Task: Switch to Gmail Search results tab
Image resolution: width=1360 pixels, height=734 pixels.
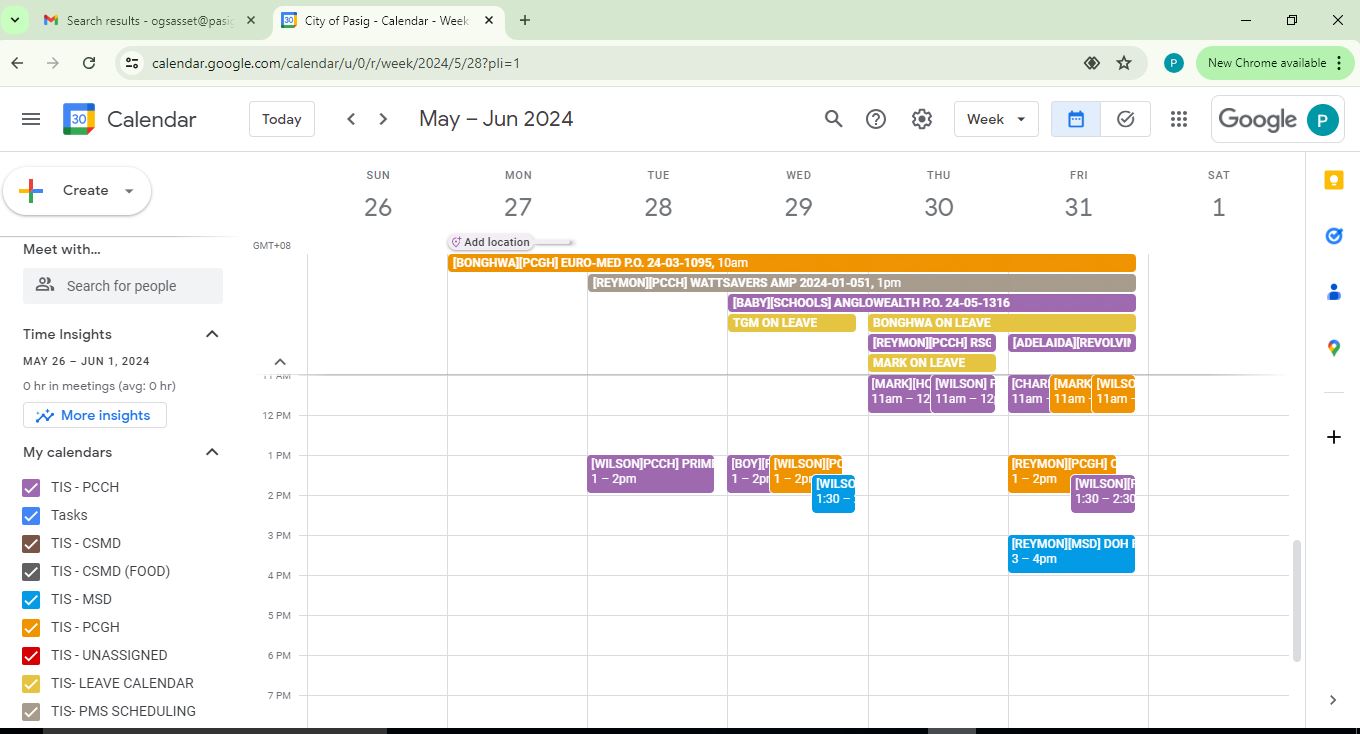Action: point(152,20)
